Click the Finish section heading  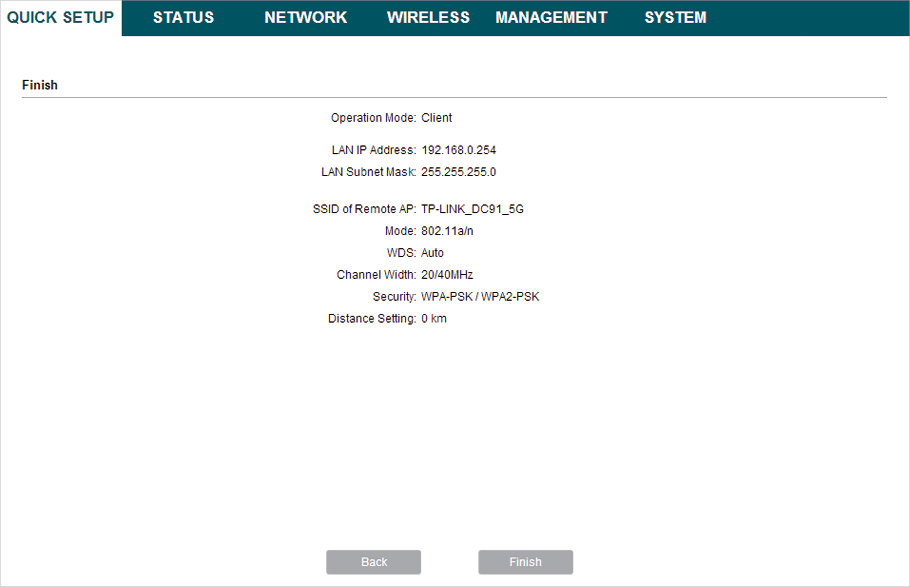[40, 85]
